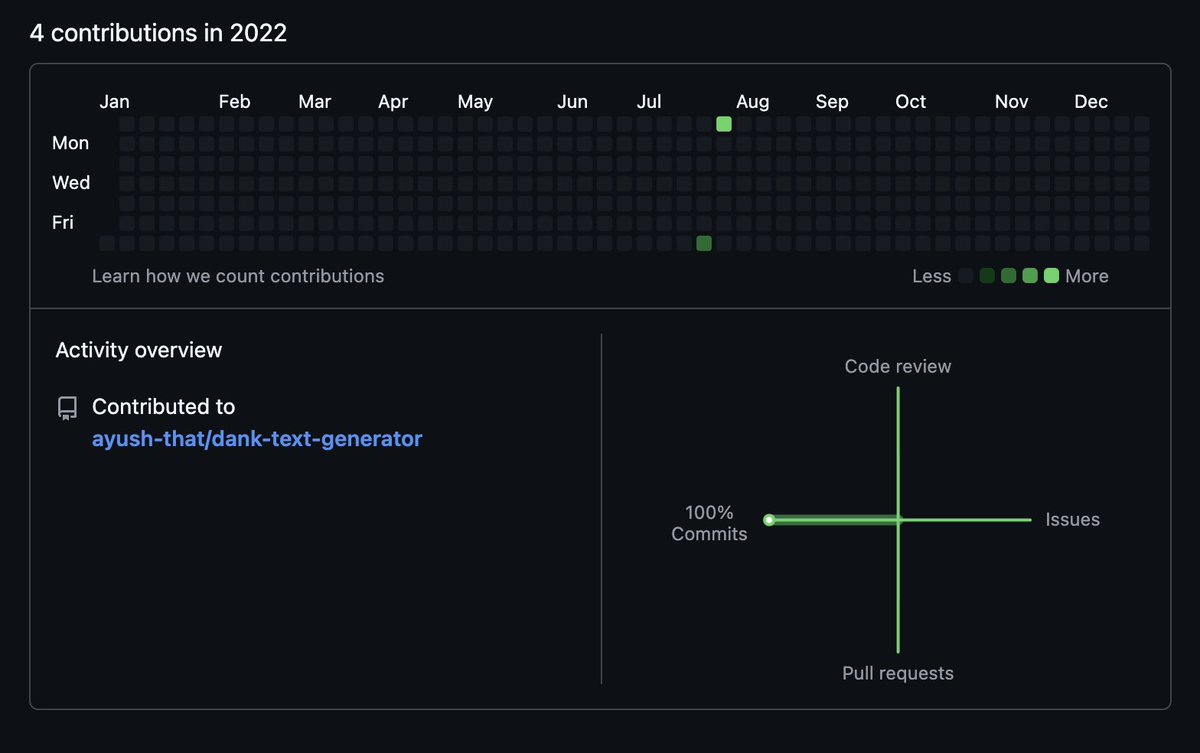
Task: Click the 'Mon' weekday label
Action: (71, 143)
